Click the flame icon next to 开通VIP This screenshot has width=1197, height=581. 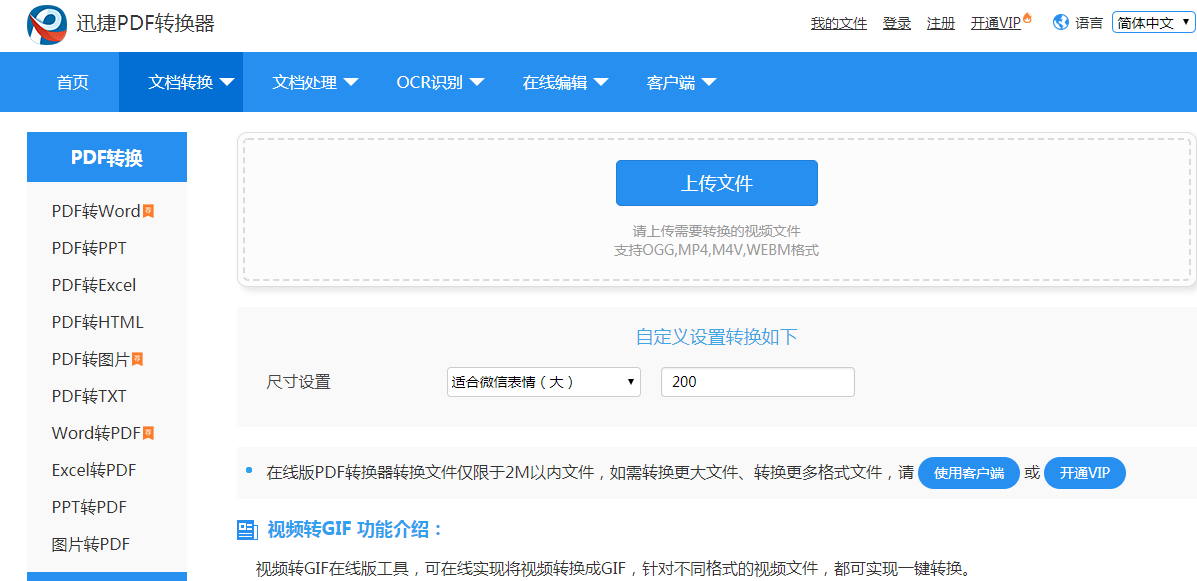point(1026,17)
